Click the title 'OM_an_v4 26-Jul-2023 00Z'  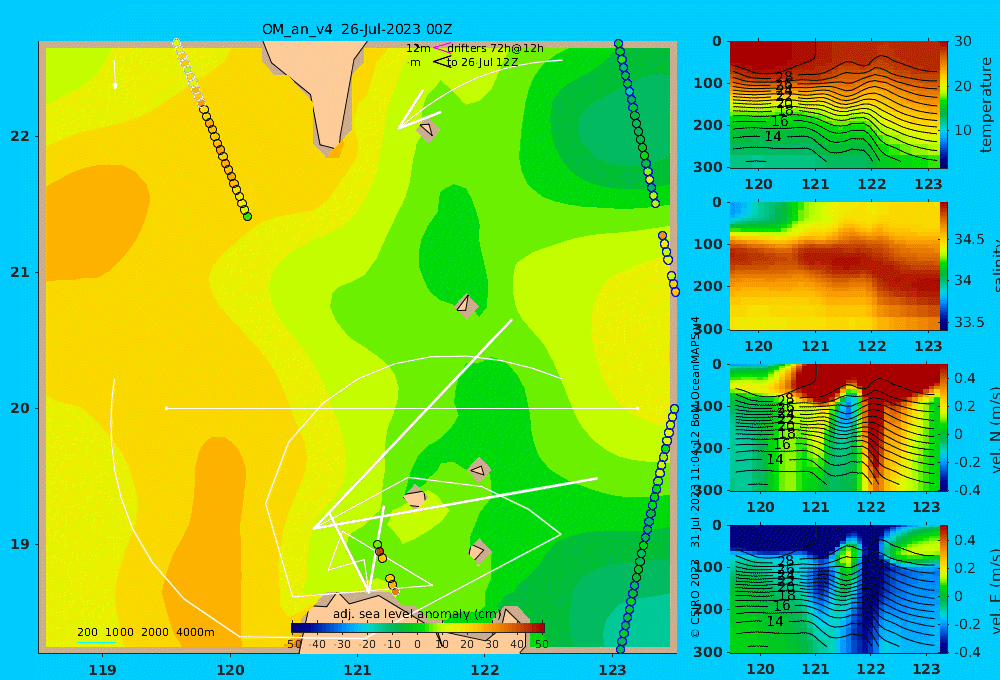[x=357, y=29]
